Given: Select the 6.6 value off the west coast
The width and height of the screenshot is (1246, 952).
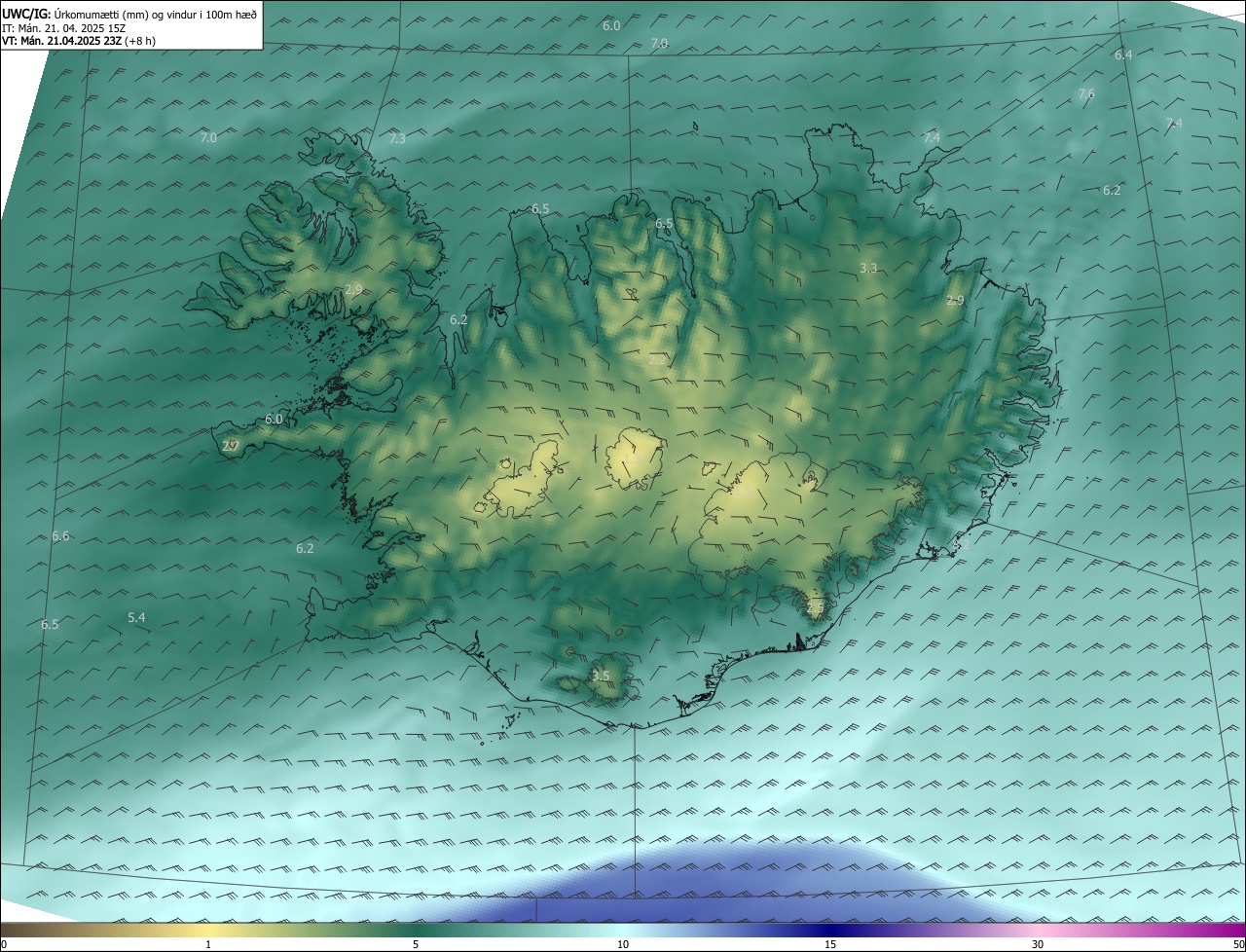Looking at the screenshot, I should (x=60, y=536).
